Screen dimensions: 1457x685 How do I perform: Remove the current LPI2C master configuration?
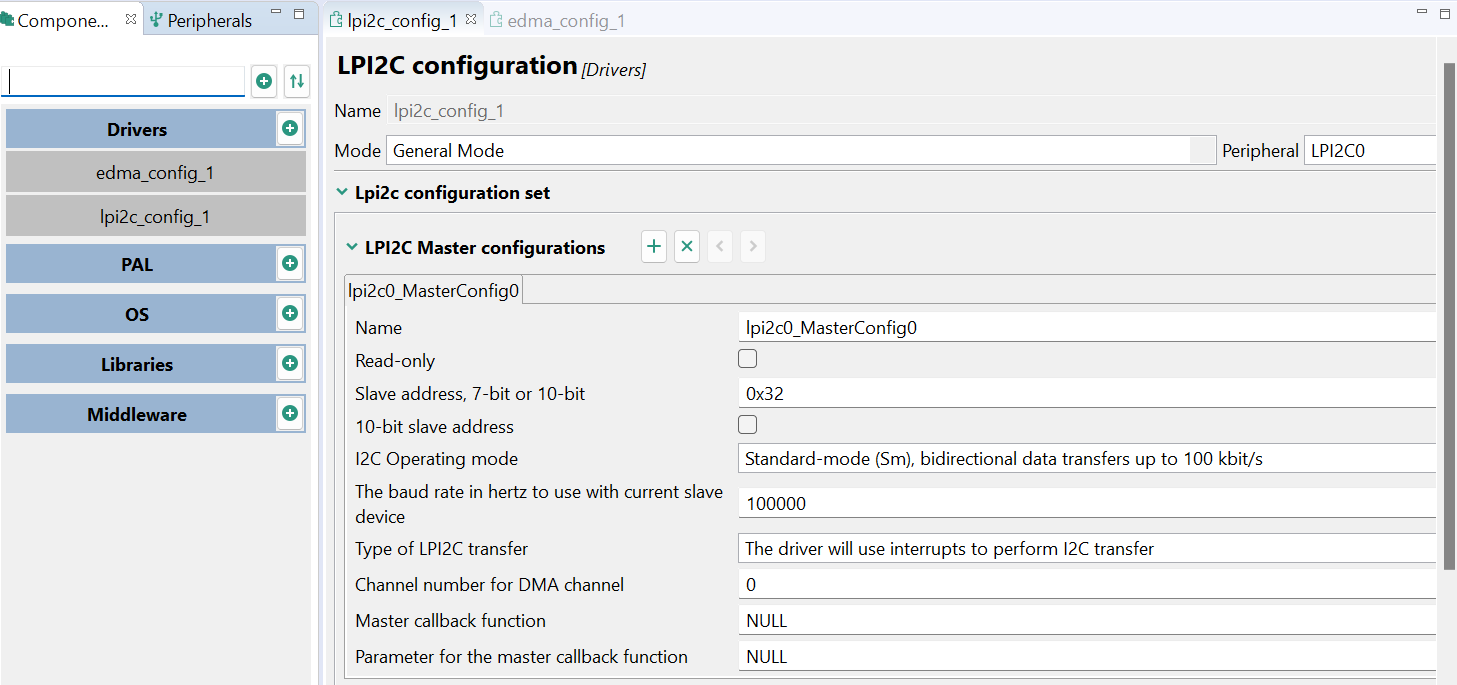click(x=687, y=247)
